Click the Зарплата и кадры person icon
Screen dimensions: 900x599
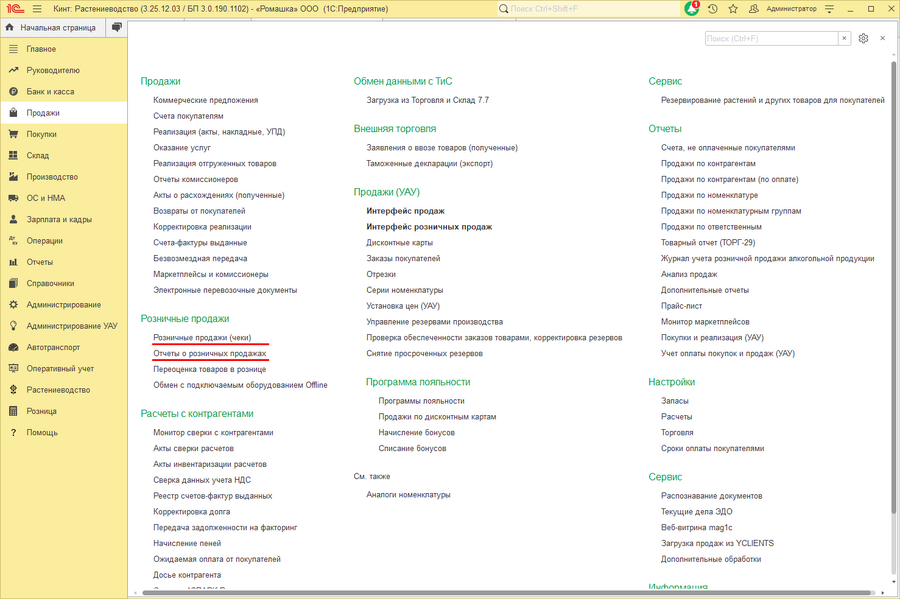[x=13, y=219]
